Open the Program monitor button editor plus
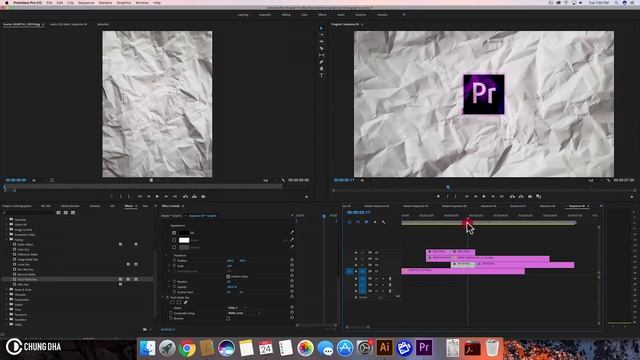 632,197
